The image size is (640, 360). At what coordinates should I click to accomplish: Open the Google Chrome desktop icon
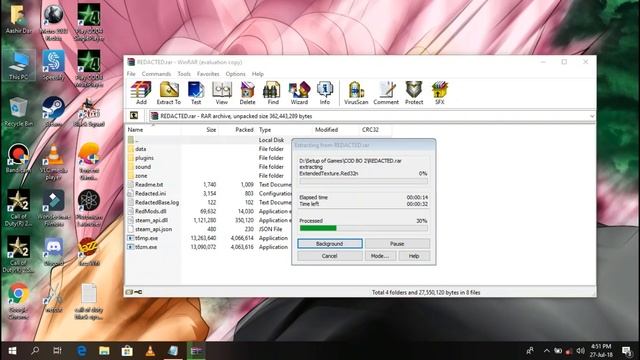pos(18,301)
